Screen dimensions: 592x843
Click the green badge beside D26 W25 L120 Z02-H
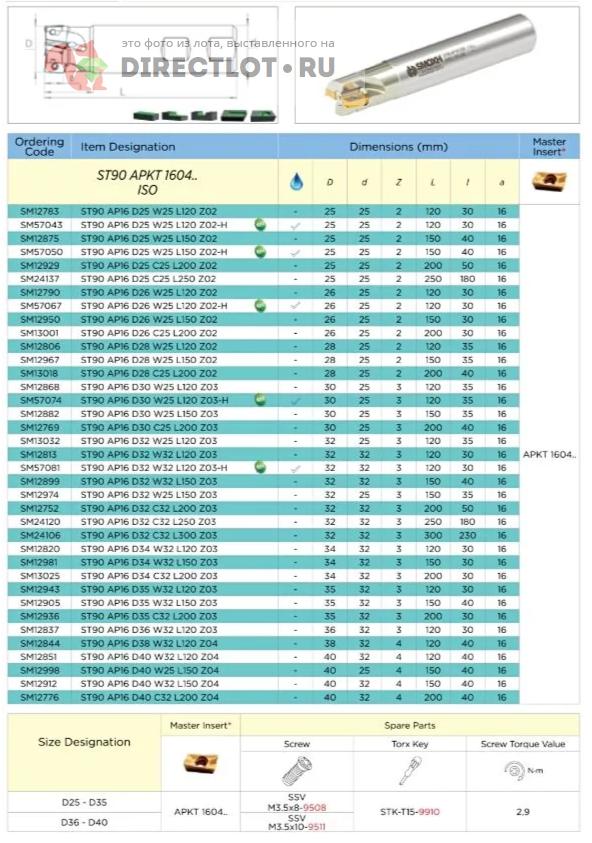click(x=260, y=305)
